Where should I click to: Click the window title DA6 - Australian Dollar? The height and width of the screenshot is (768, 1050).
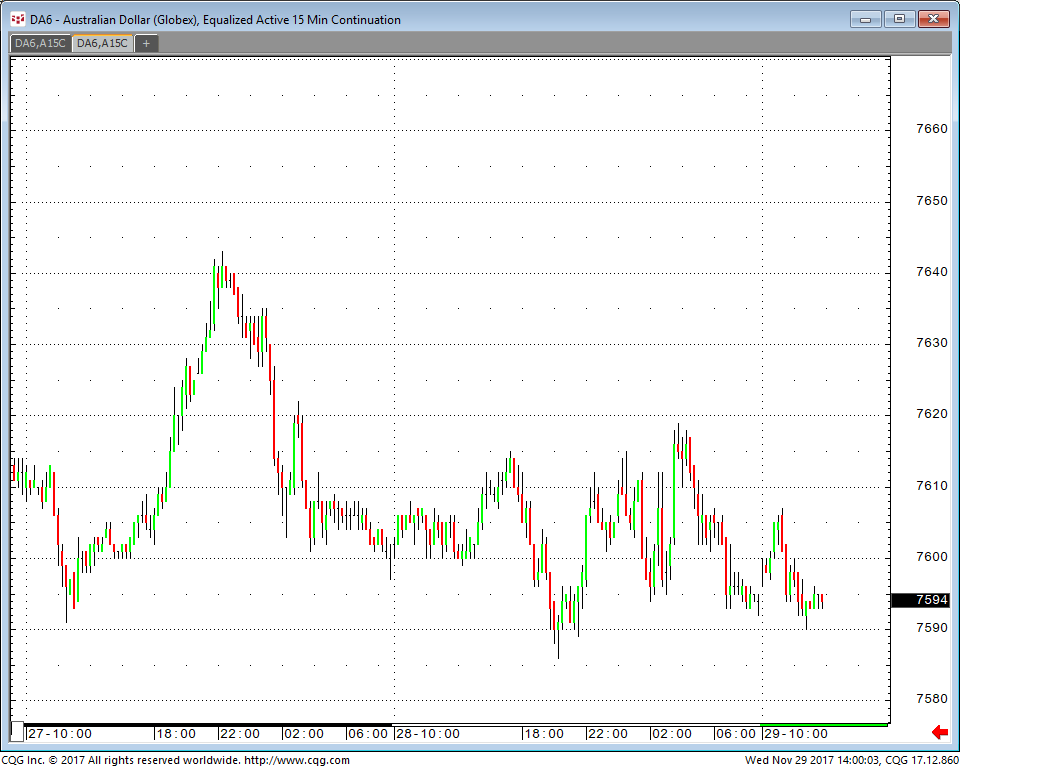(215, 19)
